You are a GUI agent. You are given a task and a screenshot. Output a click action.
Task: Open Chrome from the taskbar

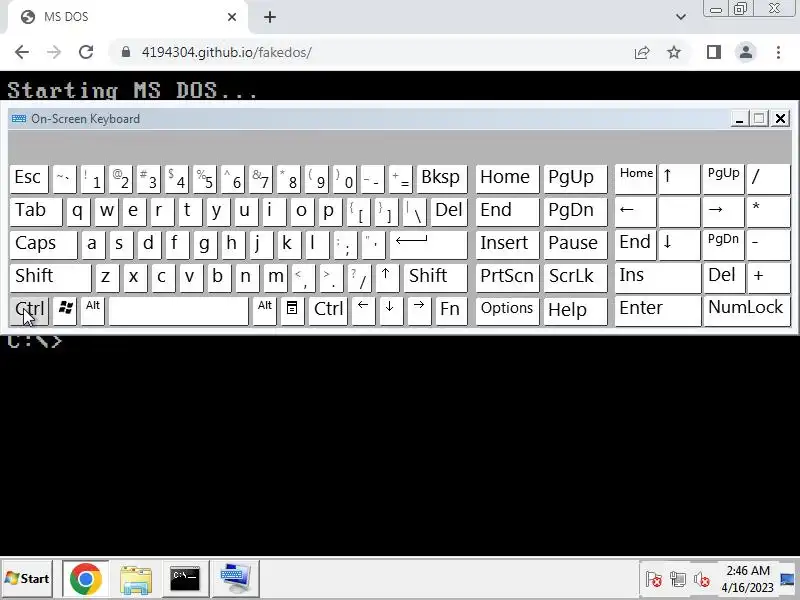85,579
